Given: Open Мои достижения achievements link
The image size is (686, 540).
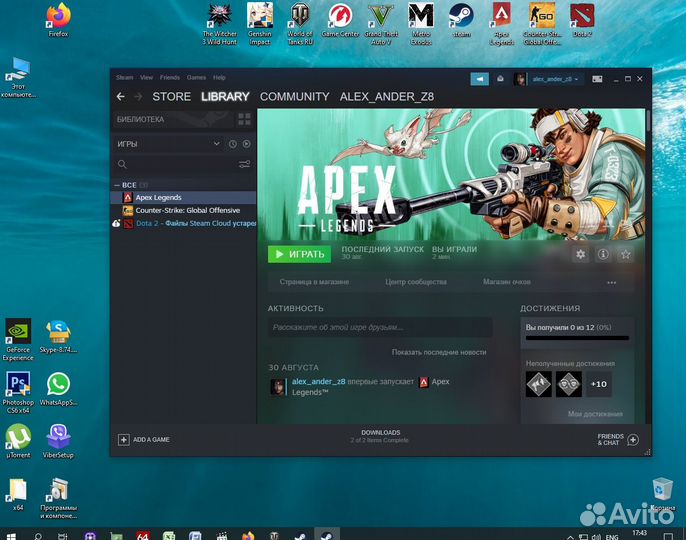Looking at the screenshot, I should (x=595, y=414).
